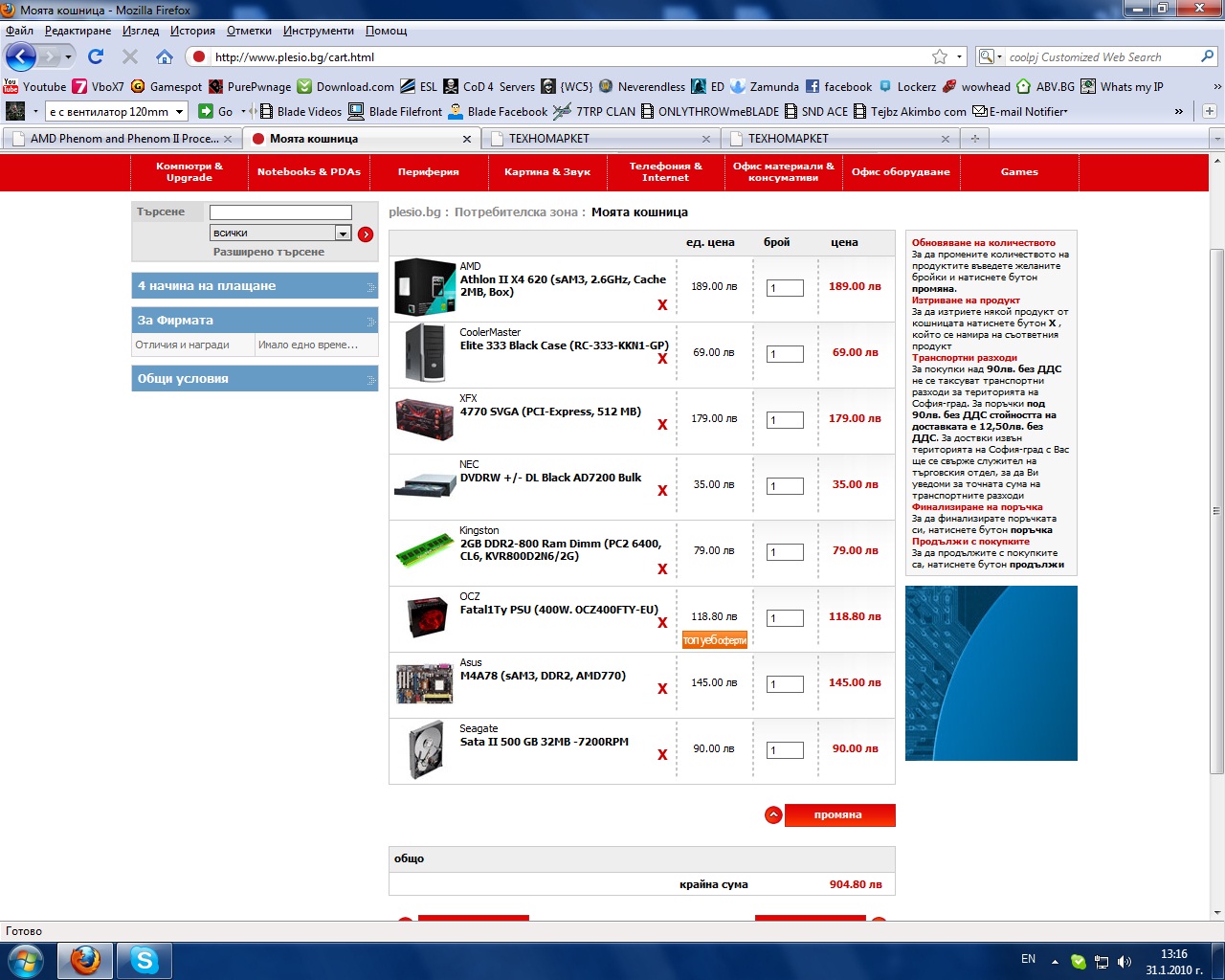This screenshot has width=1225, height=980.
Task: Click the plesio.bg breadcrumb link
Action: 414,212
